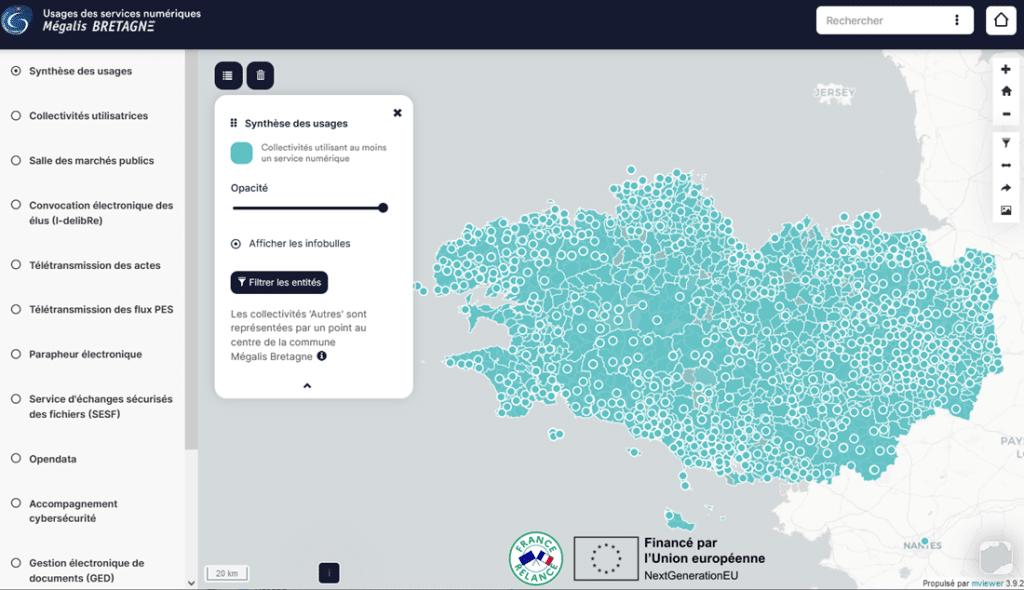
Task: Open the search options three-dot menu
Action: [957, 20]
